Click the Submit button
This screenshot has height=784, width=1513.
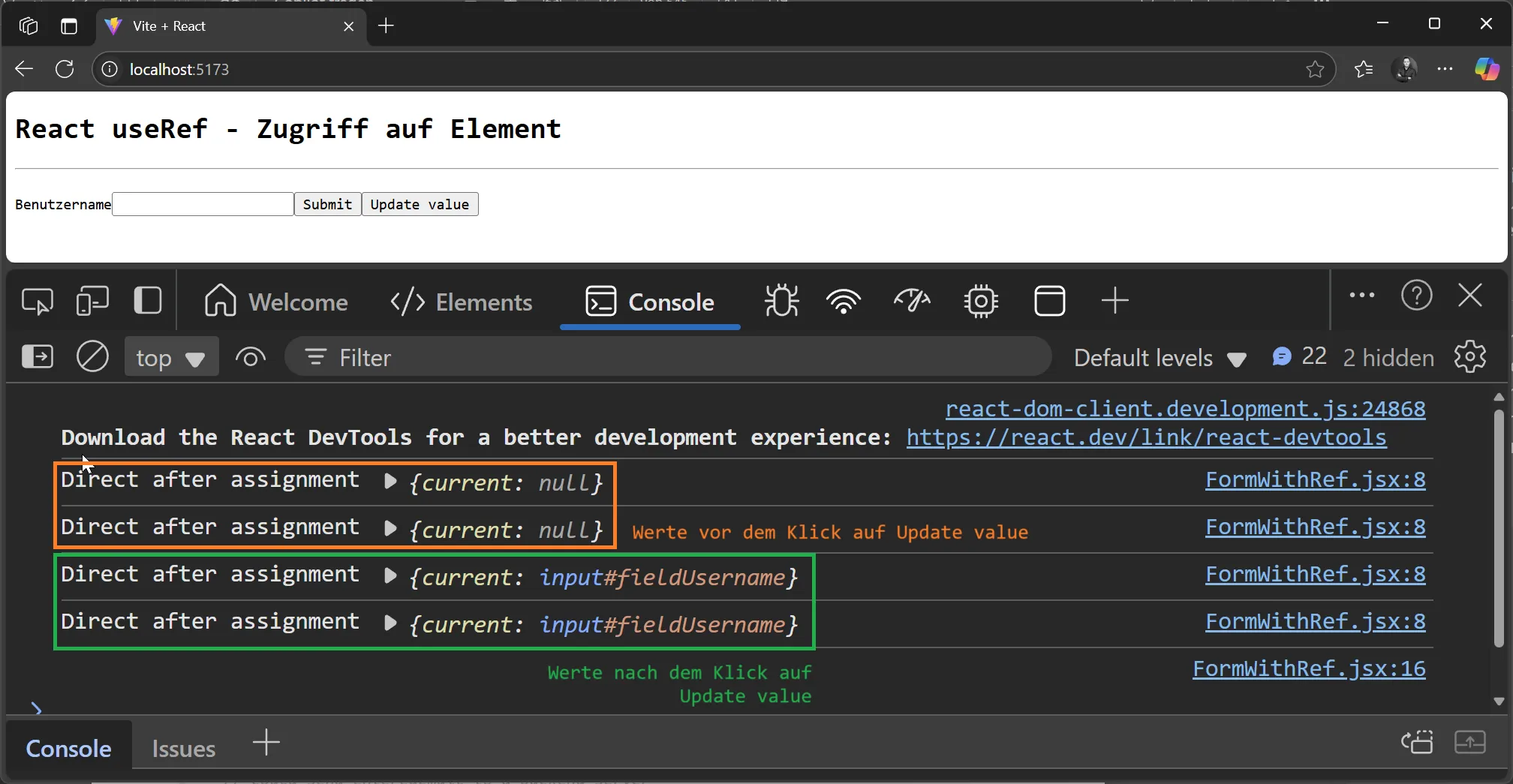[x=327, y=204]
